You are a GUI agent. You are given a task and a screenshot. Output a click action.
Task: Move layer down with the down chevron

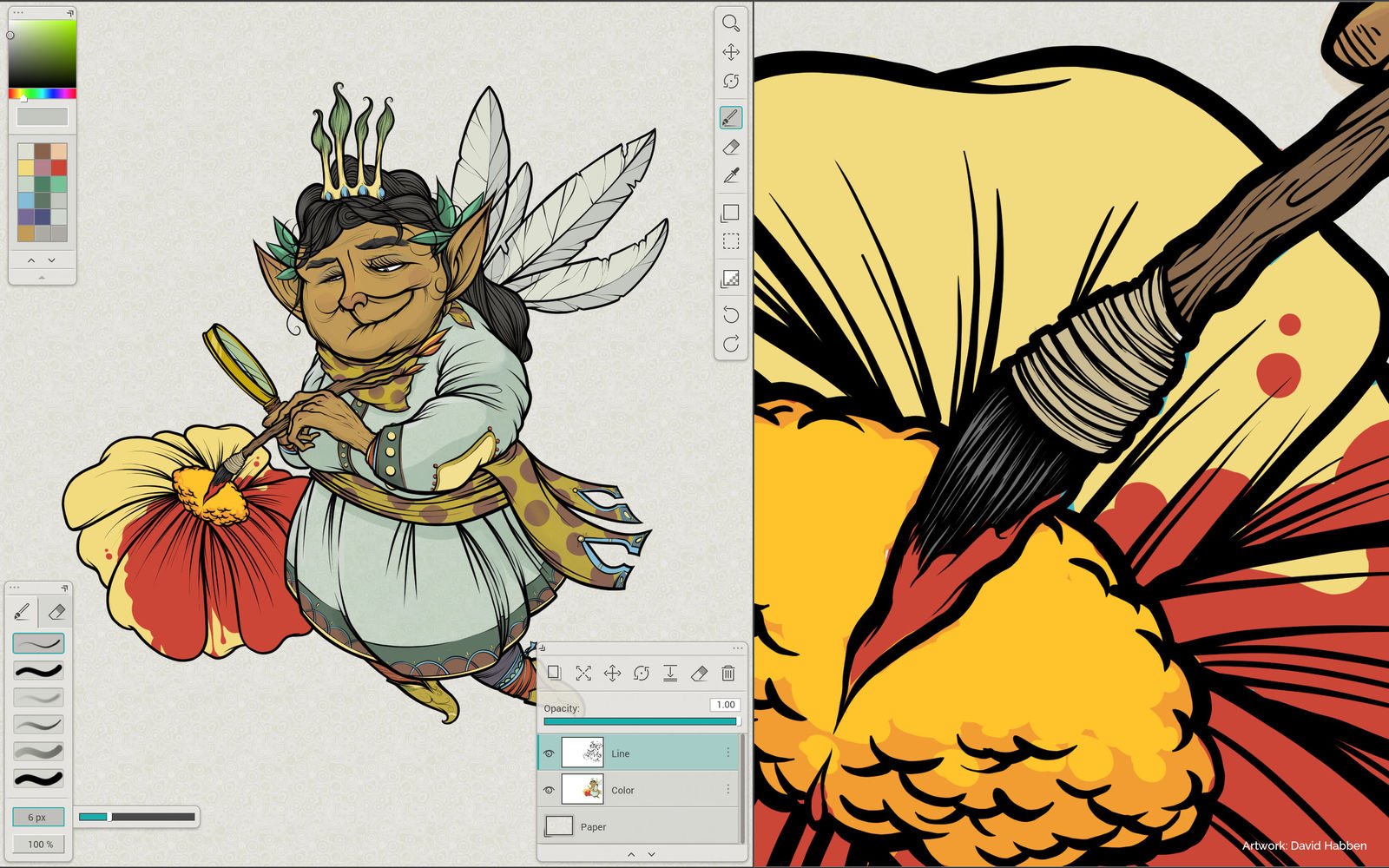(x=652, y=854)
